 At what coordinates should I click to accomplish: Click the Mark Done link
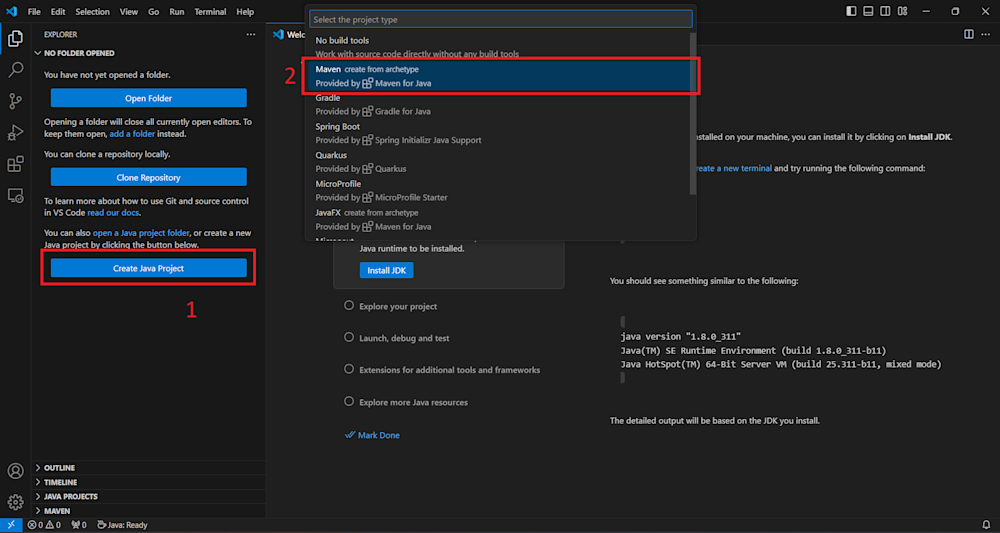click(372, 435)
